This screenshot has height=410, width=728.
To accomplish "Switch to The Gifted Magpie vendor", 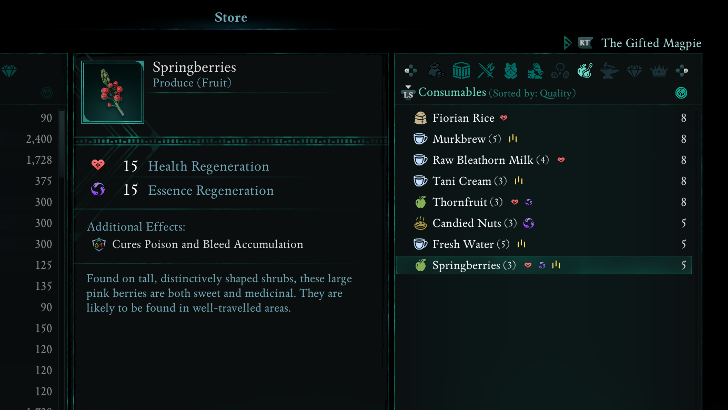I will [x=651, y=43].
